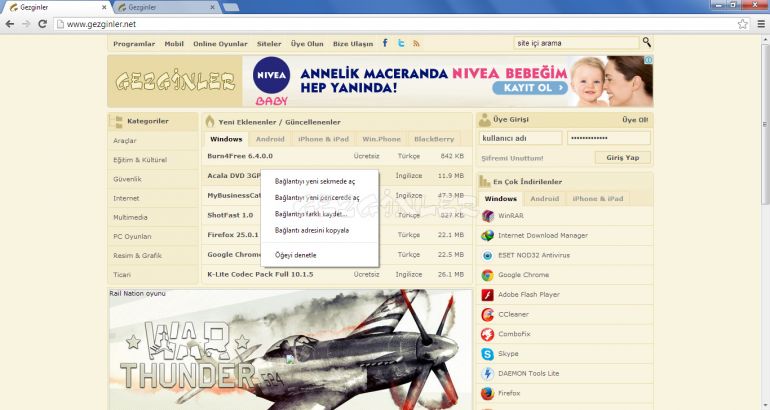Choose 'Öğeyi denetle' in context menu
The width and height of the screenshot is (770, 410).
[320, 255]
